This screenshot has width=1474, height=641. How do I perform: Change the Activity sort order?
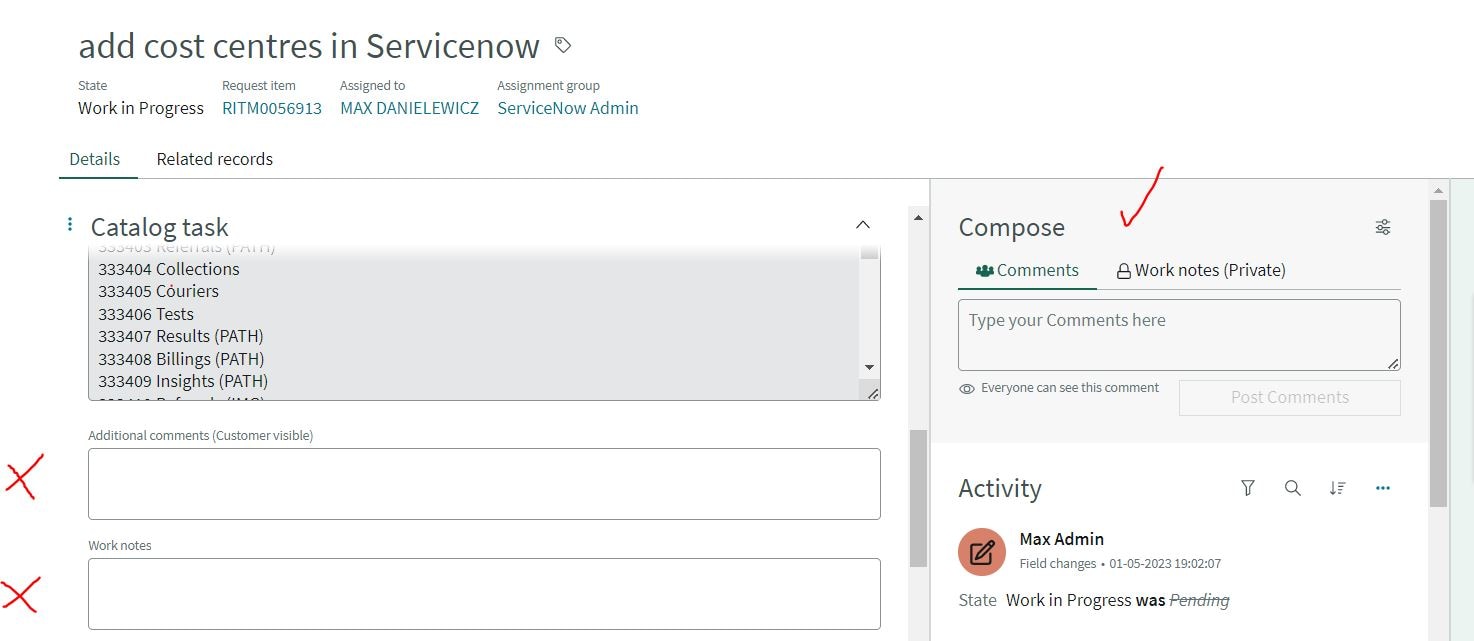click(x=1338, y=488)
